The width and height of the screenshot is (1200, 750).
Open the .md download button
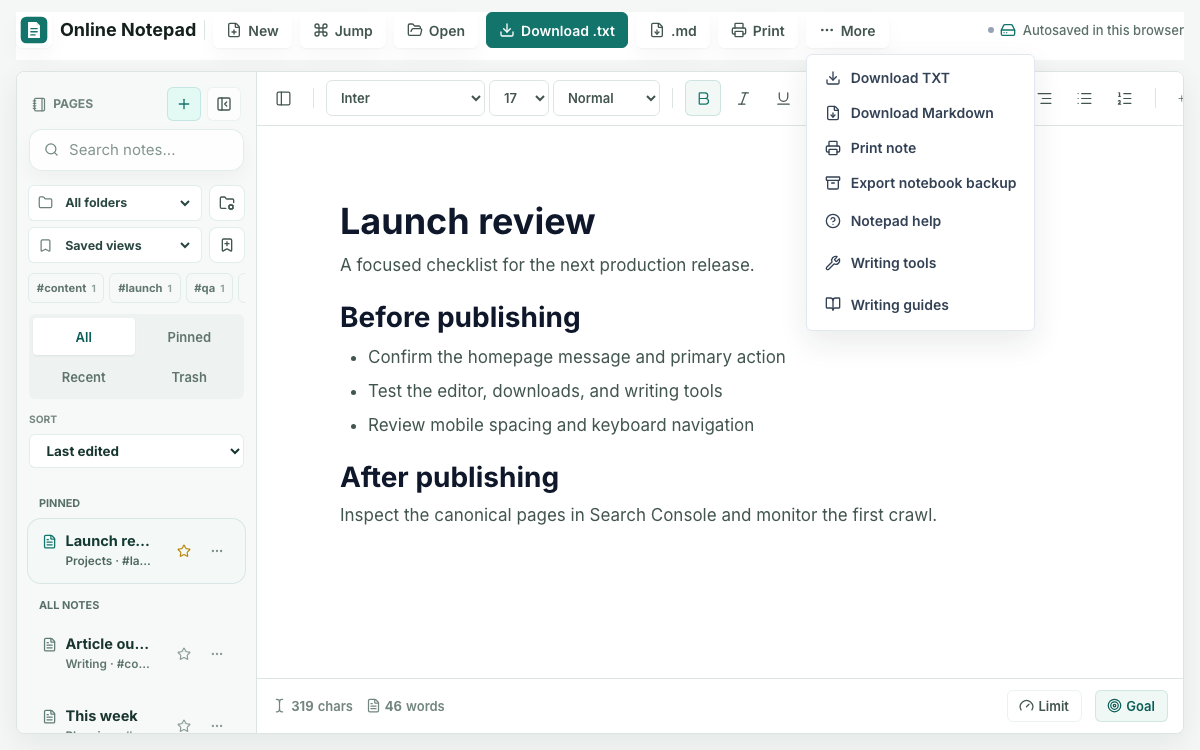674,30
